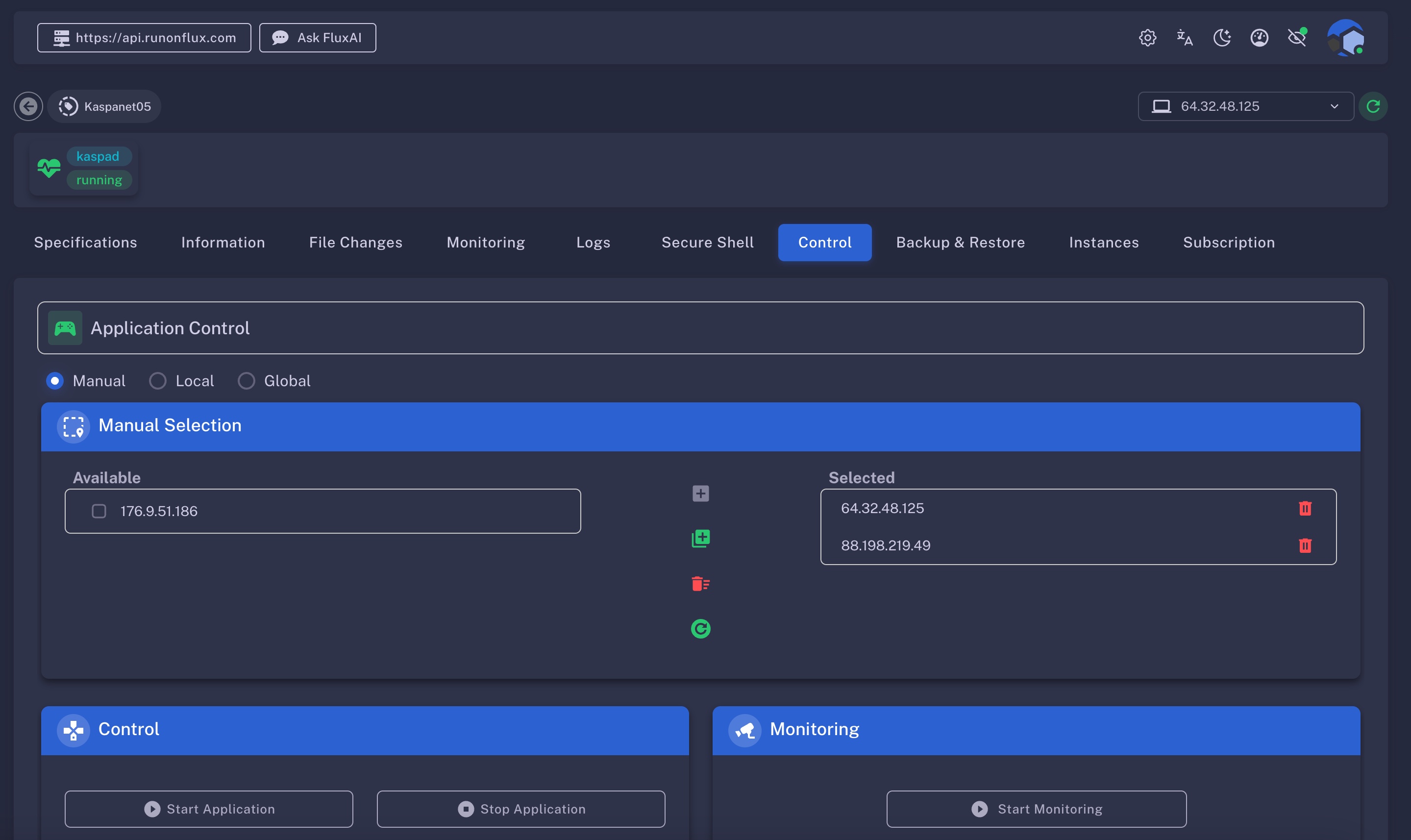Click gray plus to add selected
Viewport: 1411px width, 840px height.
701,494
